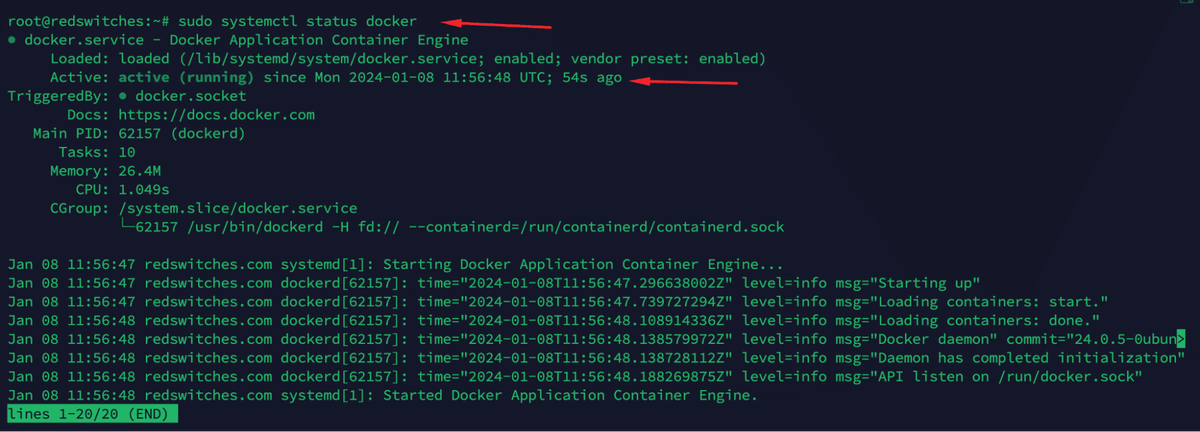Click the CGroup path '/system.slice/docker.service'
The height and width of the screenshot is (432, 1200).
(x=237, y=208)
